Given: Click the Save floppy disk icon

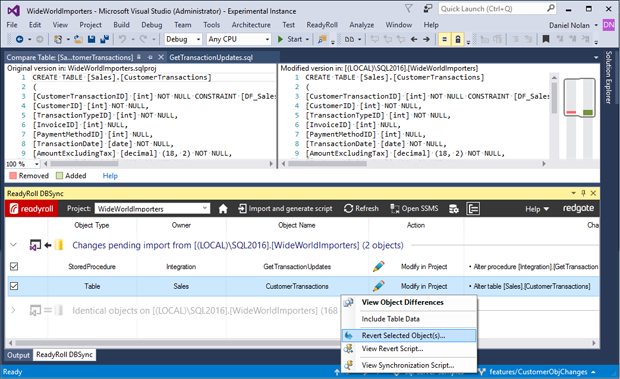Looking at the screenshot, I should (91, 39).
